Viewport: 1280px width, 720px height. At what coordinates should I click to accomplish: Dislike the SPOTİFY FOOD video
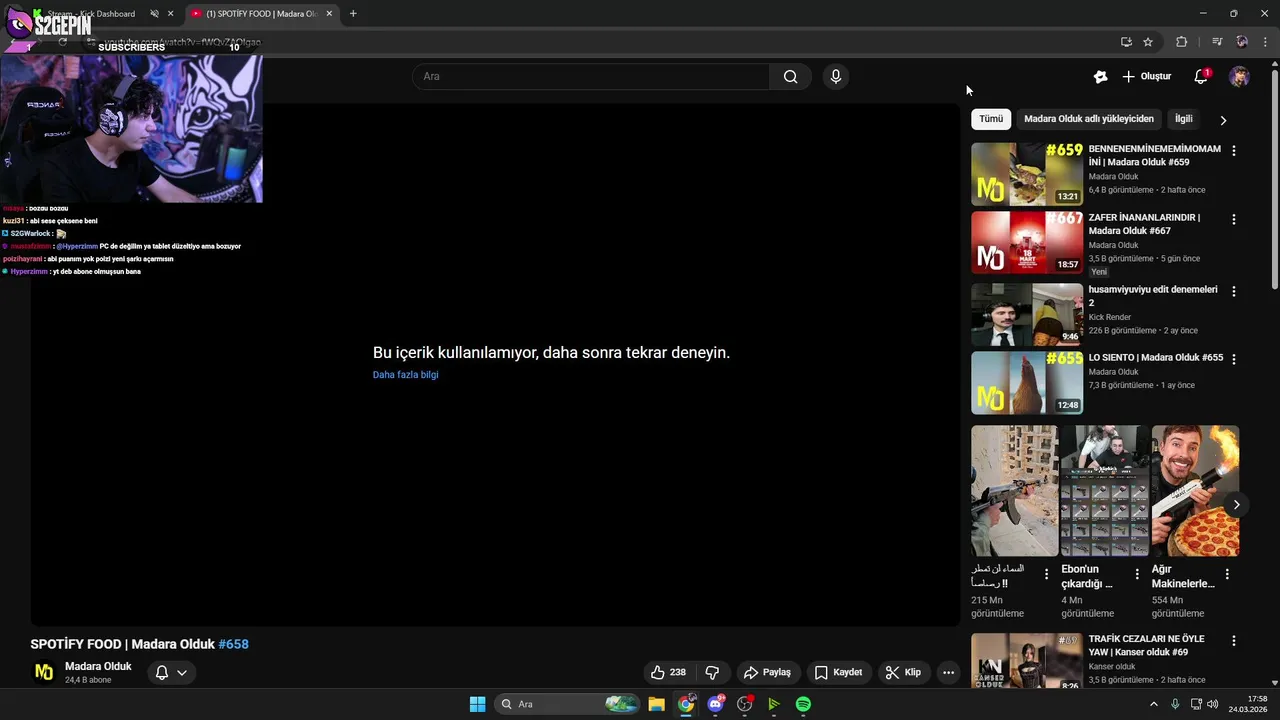tap(712, 673)
